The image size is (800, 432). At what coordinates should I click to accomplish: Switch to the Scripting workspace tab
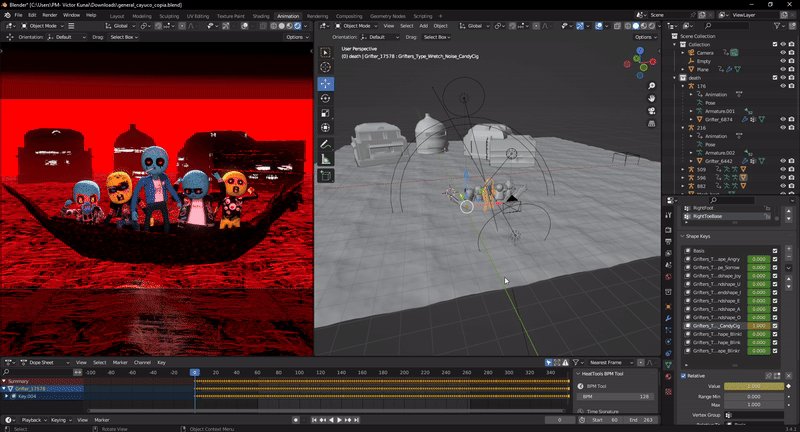422,16
